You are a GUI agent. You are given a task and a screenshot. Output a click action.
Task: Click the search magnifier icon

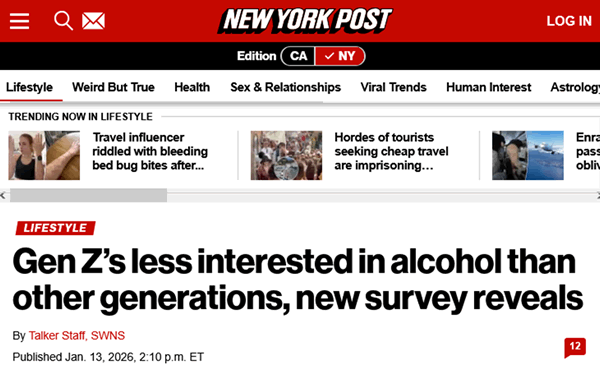point(64,21)
